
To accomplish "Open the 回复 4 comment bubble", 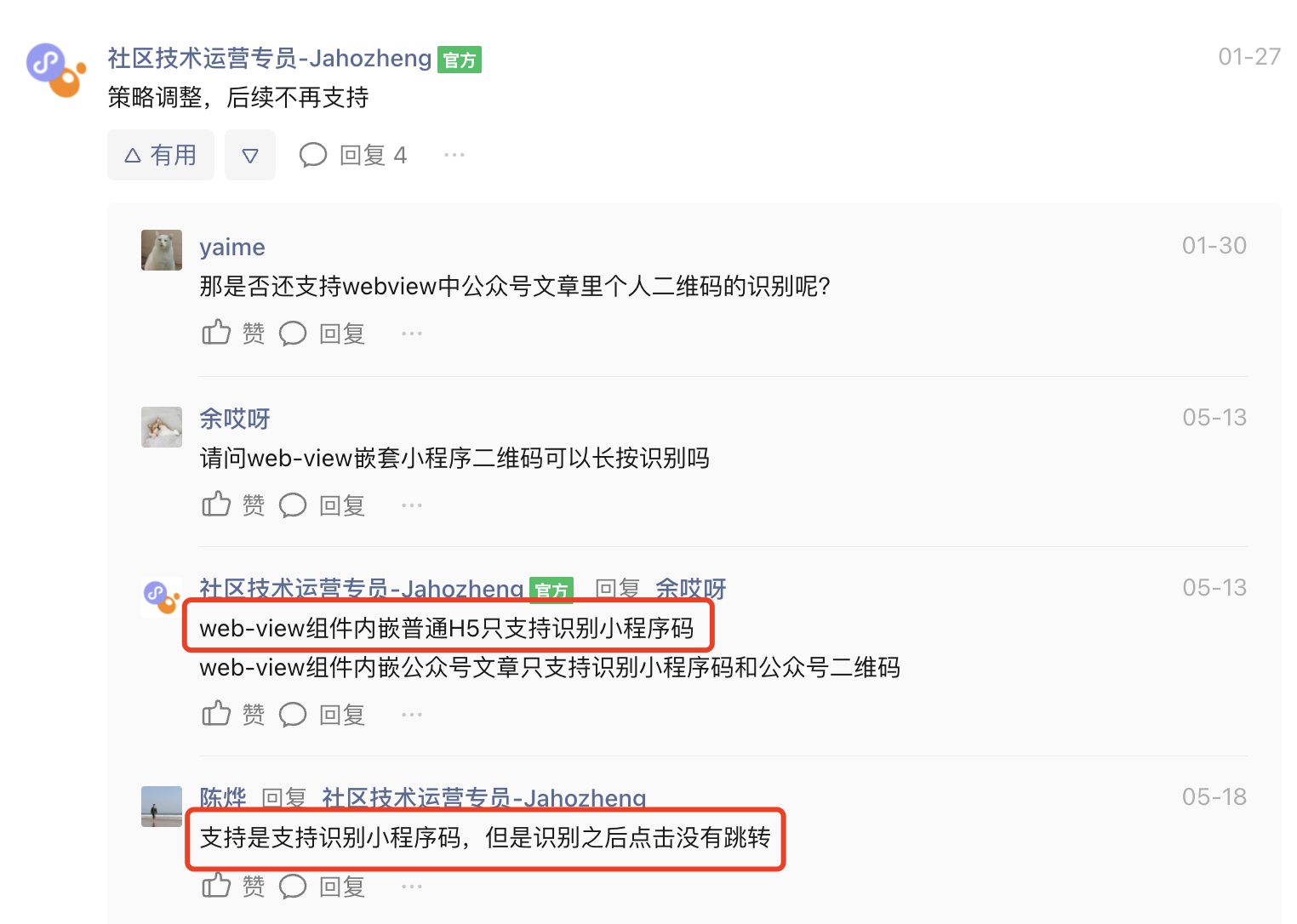I will pyautogui.click(x=353, y=155).
